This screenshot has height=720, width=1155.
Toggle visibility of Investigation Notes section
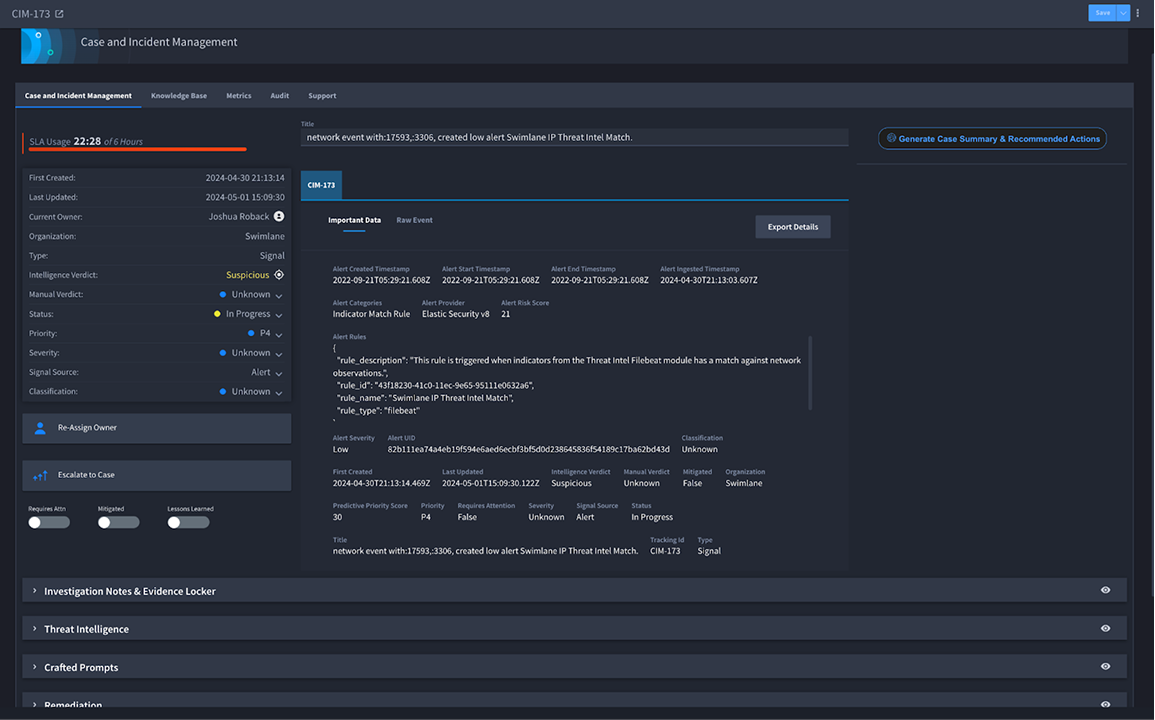pos(1106,590)
